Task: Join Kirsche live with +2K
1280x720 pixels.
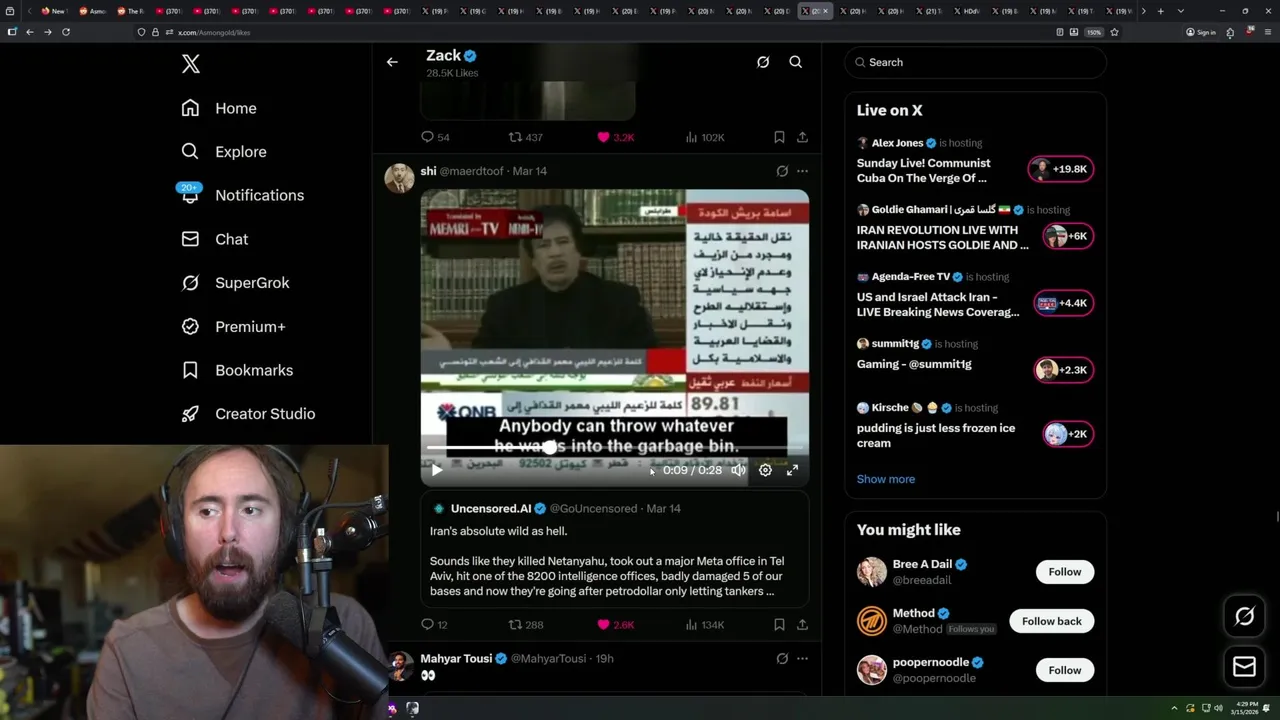Action: pos(1067,434)
